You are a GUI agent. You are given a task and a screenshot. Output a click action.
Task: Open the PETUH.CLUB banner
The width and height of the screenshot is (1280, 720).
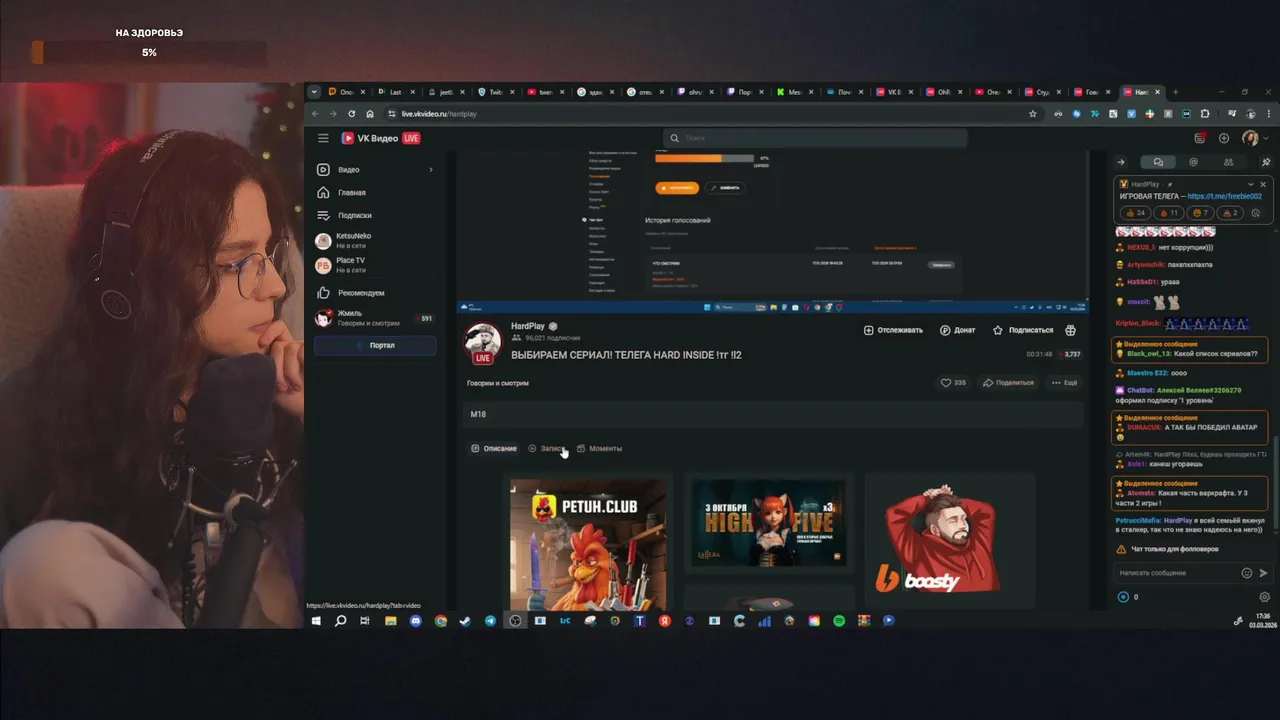(588, 544)
